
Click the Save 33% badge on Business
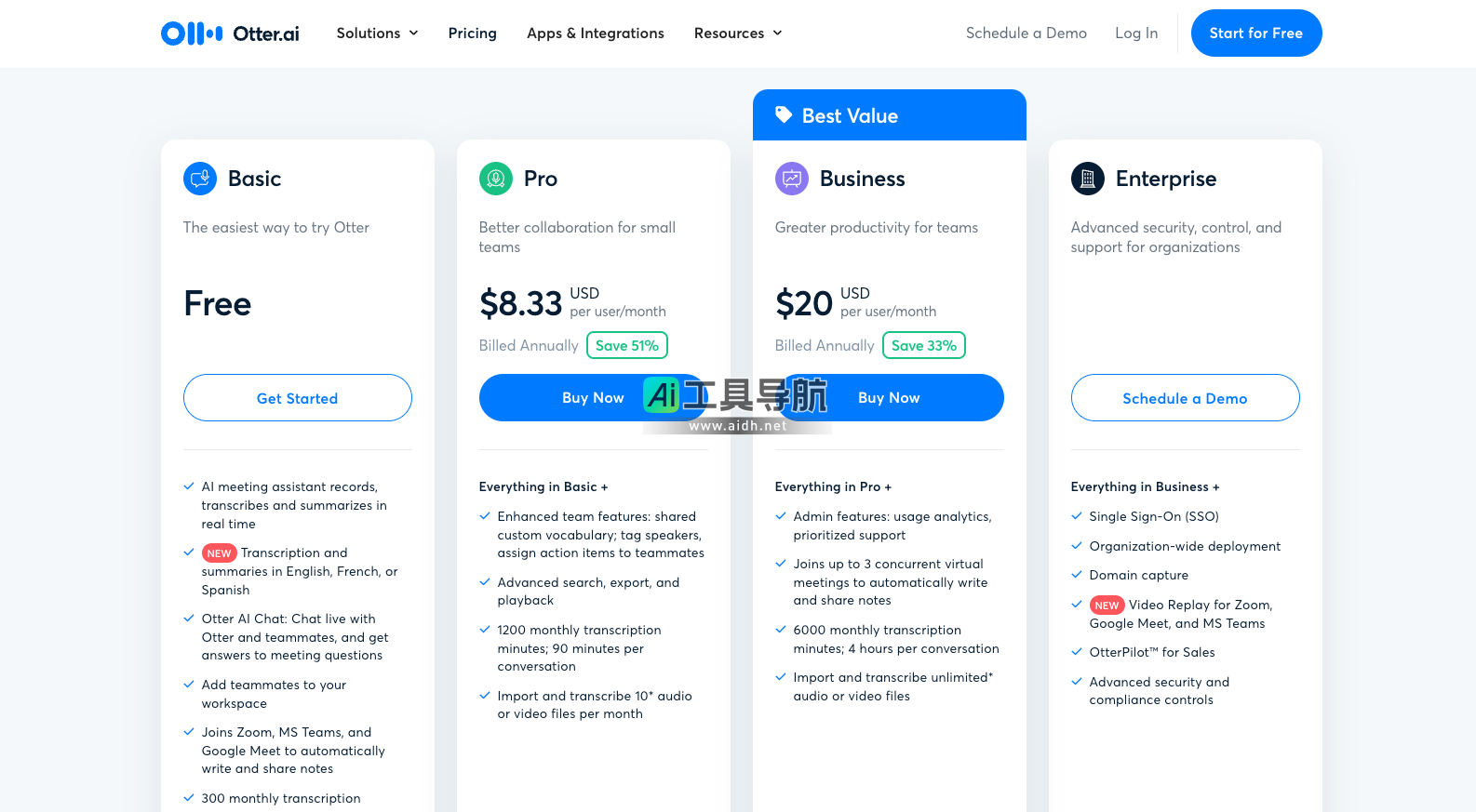point(923,346)
